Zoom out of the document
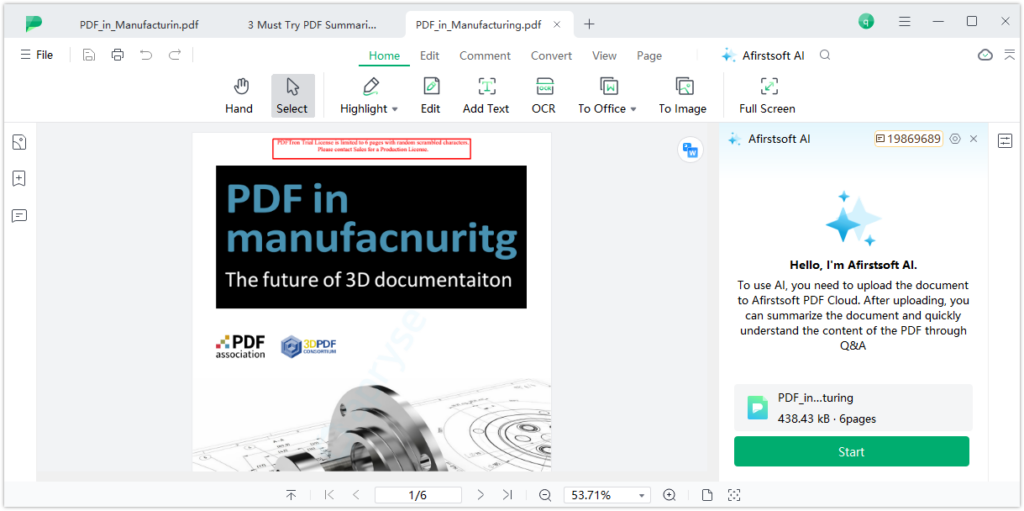Image resolution: width=1024 pixels, height=511 pixels. coord(545,495)
